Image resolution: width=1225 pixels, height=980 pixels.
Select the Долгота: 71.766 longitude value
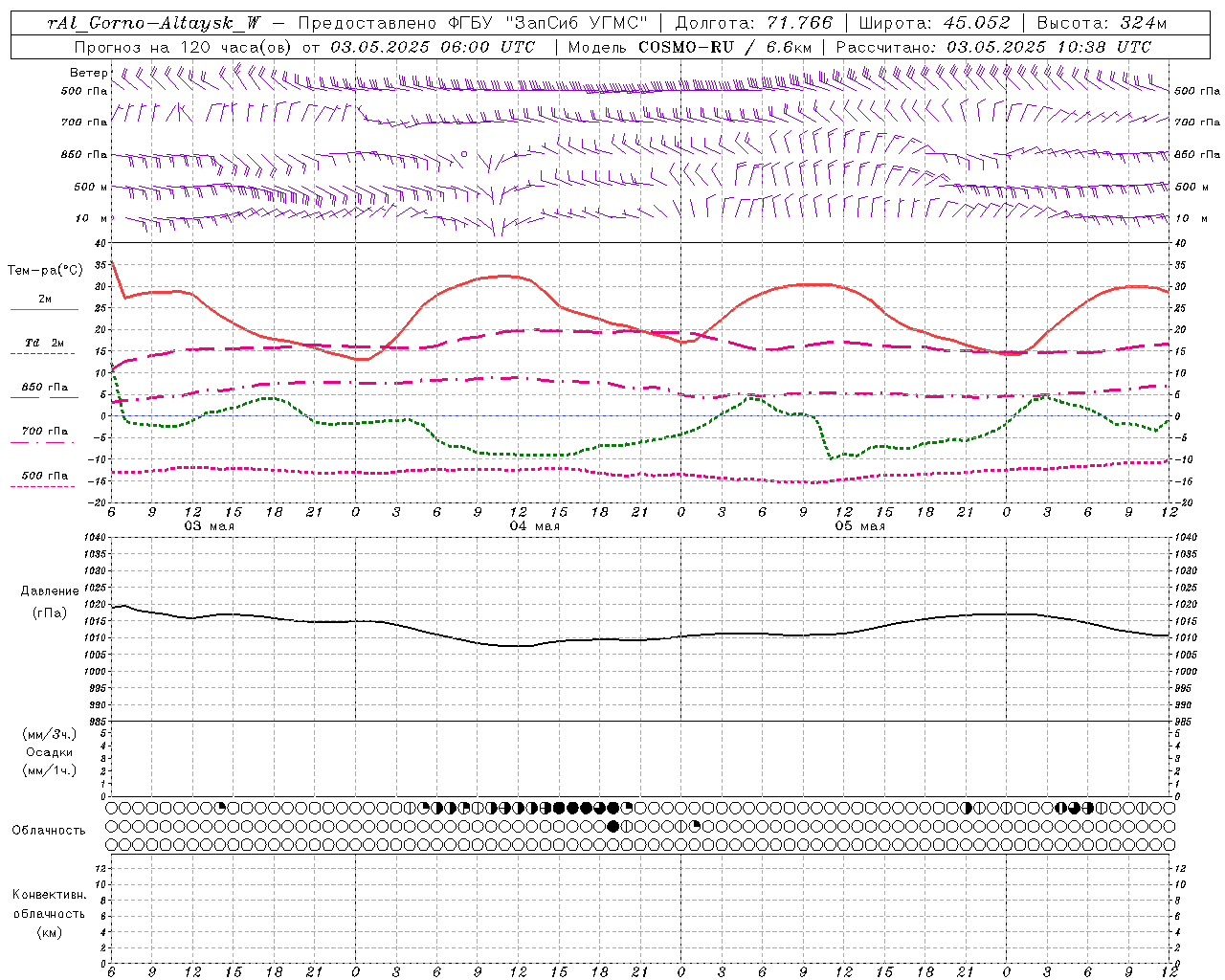(754, 23)
